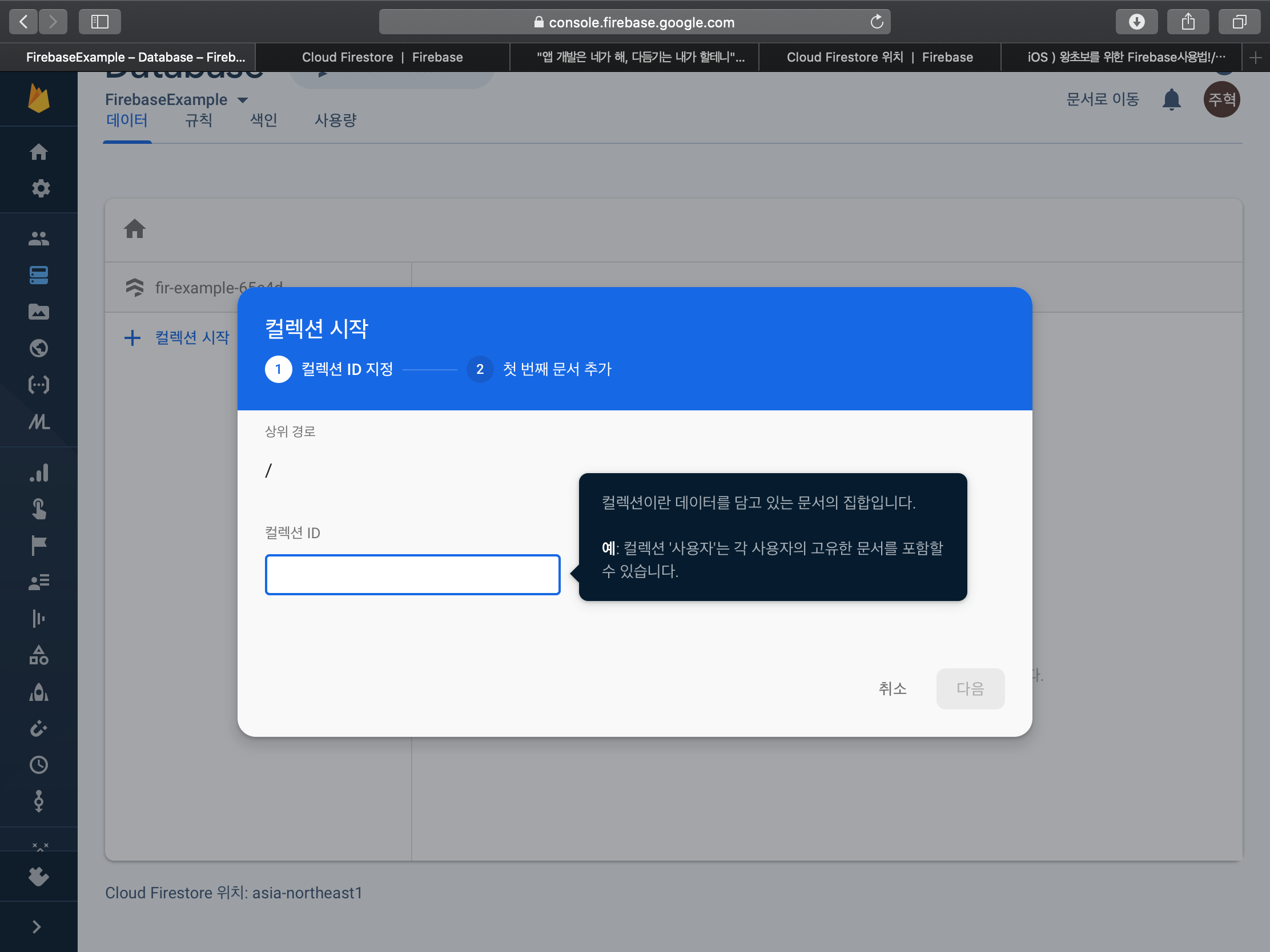Switch to the 사용량 tab

coord(335,120)
